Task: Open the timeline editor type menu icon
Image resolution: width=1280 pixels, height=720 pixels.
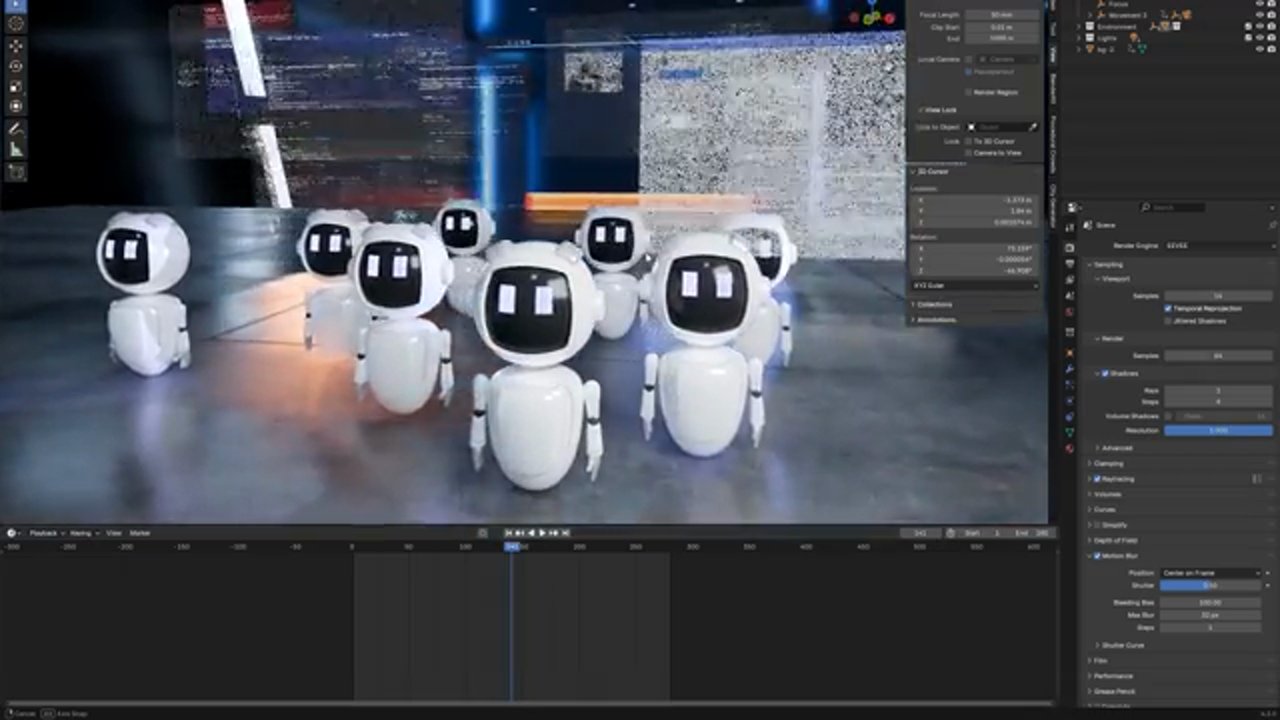Action: click(x=14, y=533)
